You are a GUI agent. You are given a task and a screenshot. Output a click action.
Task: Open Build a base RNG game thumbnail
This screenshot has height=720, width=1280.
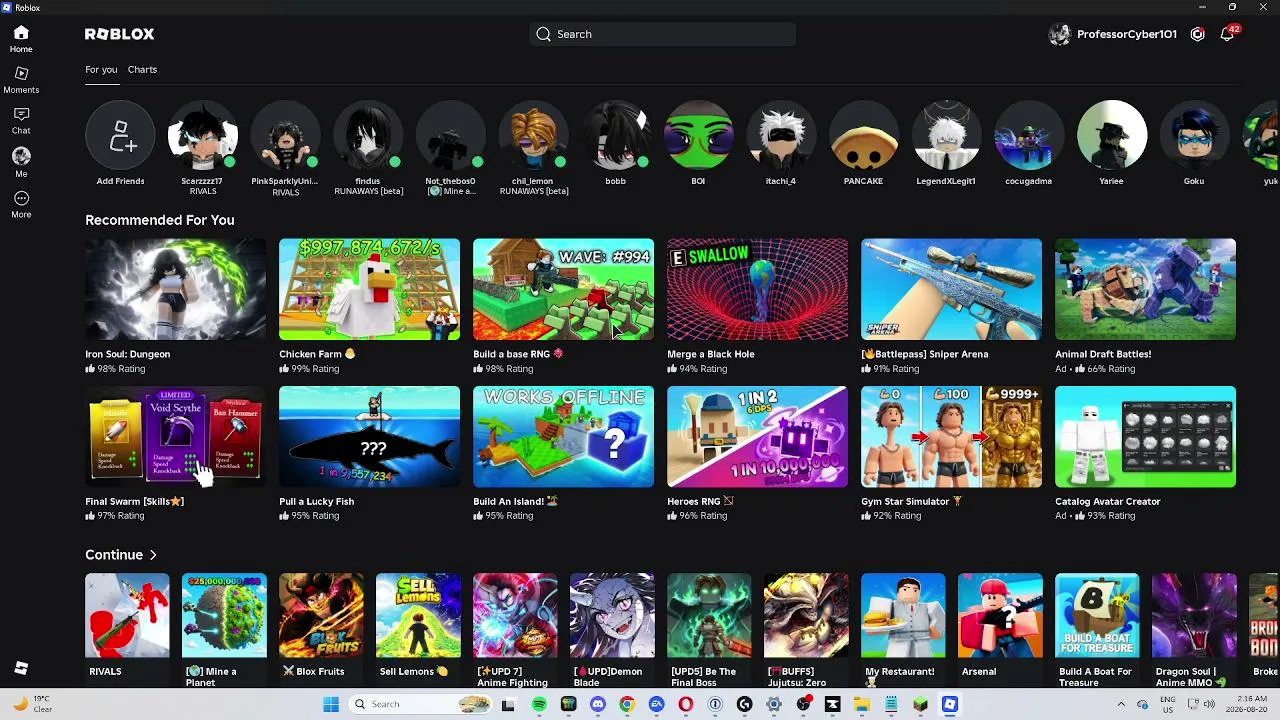pos(563,289)
